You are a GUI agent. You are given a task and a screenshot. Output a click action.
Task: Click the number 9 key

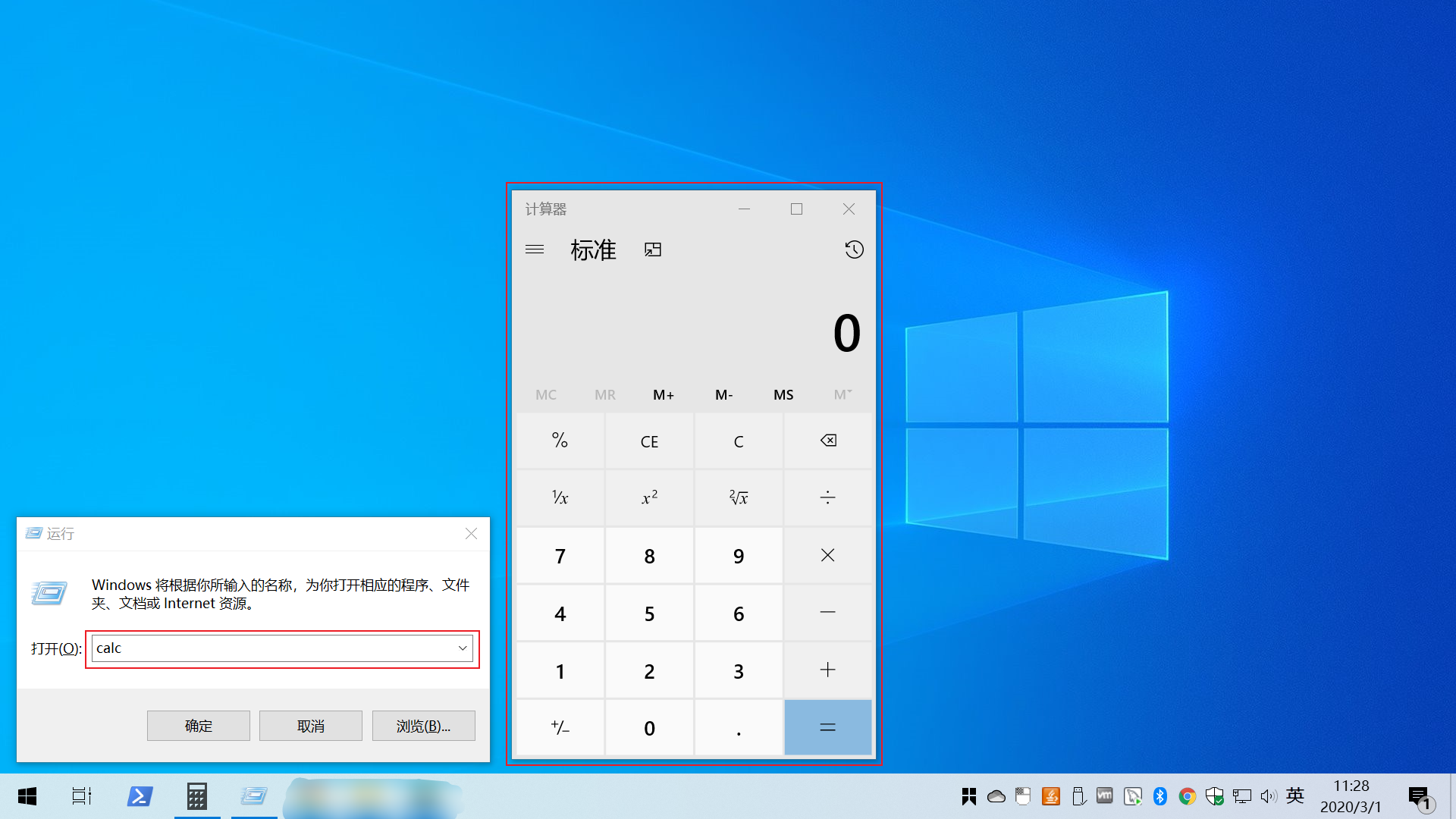click(739, 556)
